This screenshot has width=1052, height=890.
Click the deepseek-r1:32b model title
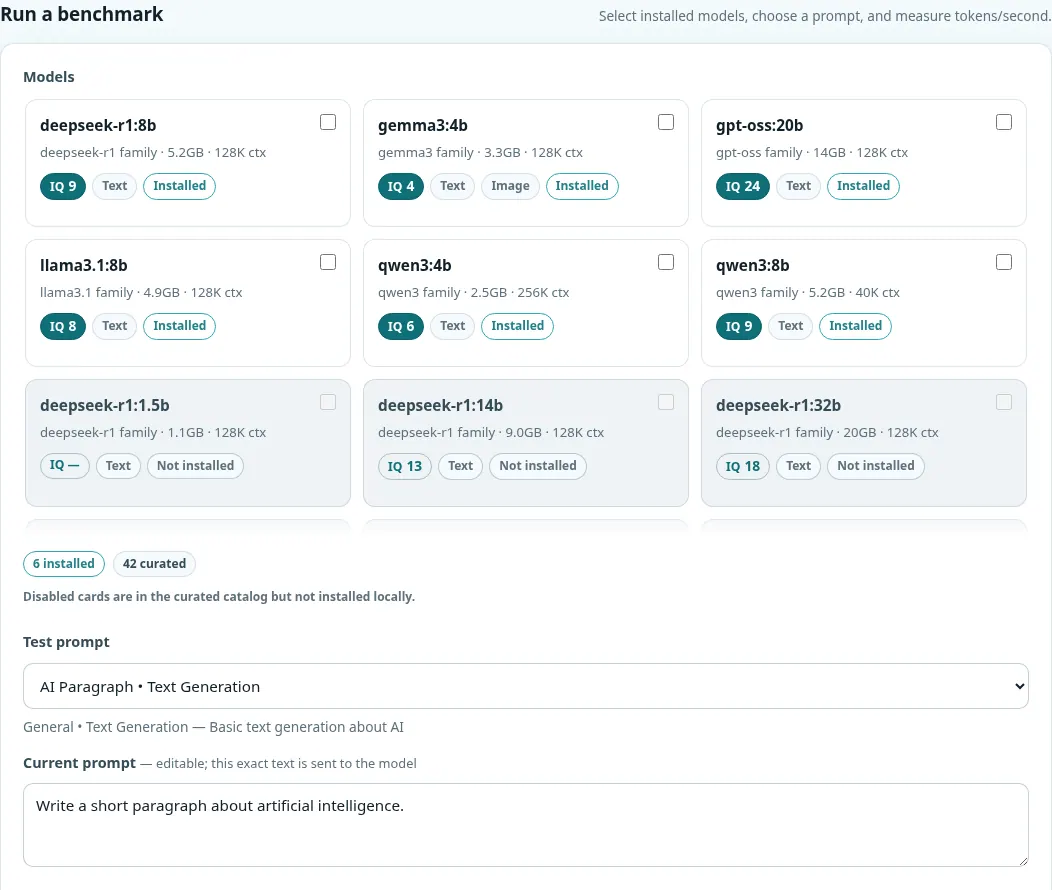[x=778, y=406]
